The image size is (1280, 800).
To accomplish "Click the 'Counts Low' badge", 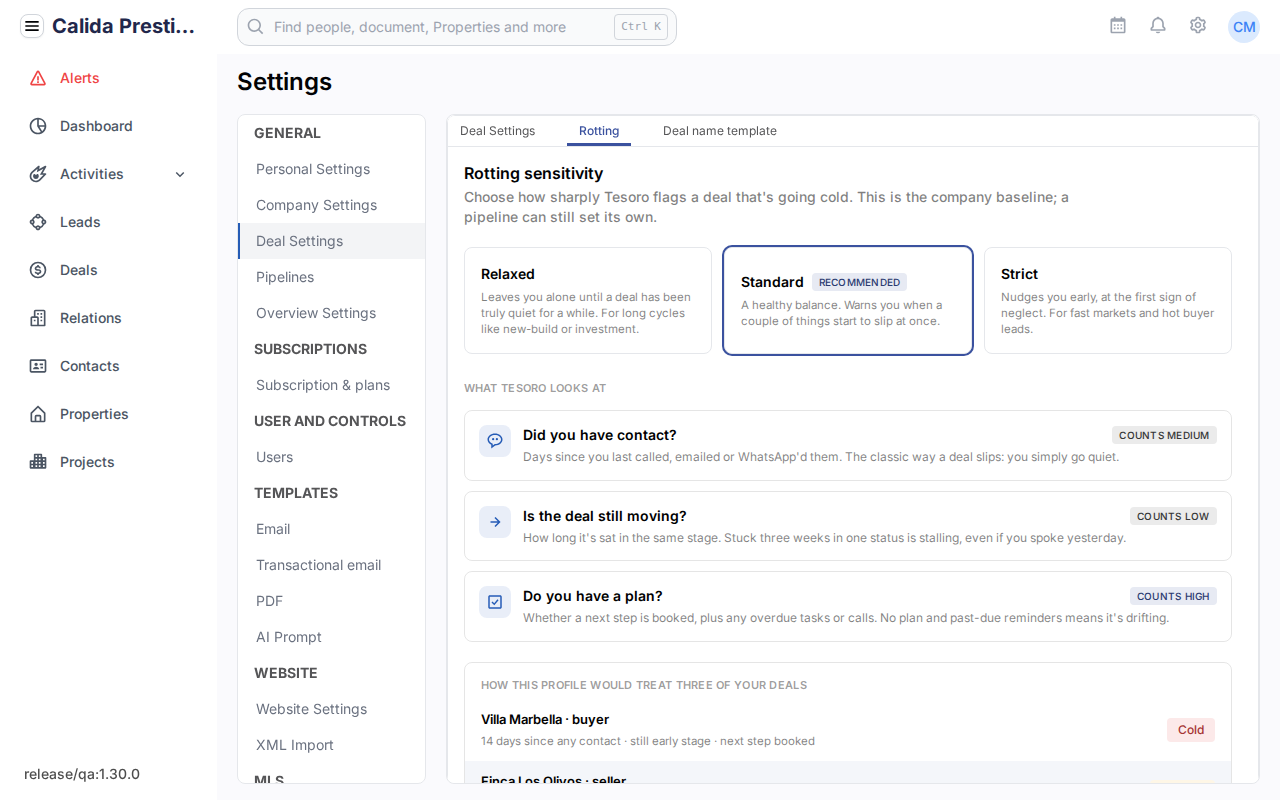I will tap(1173, 516).
